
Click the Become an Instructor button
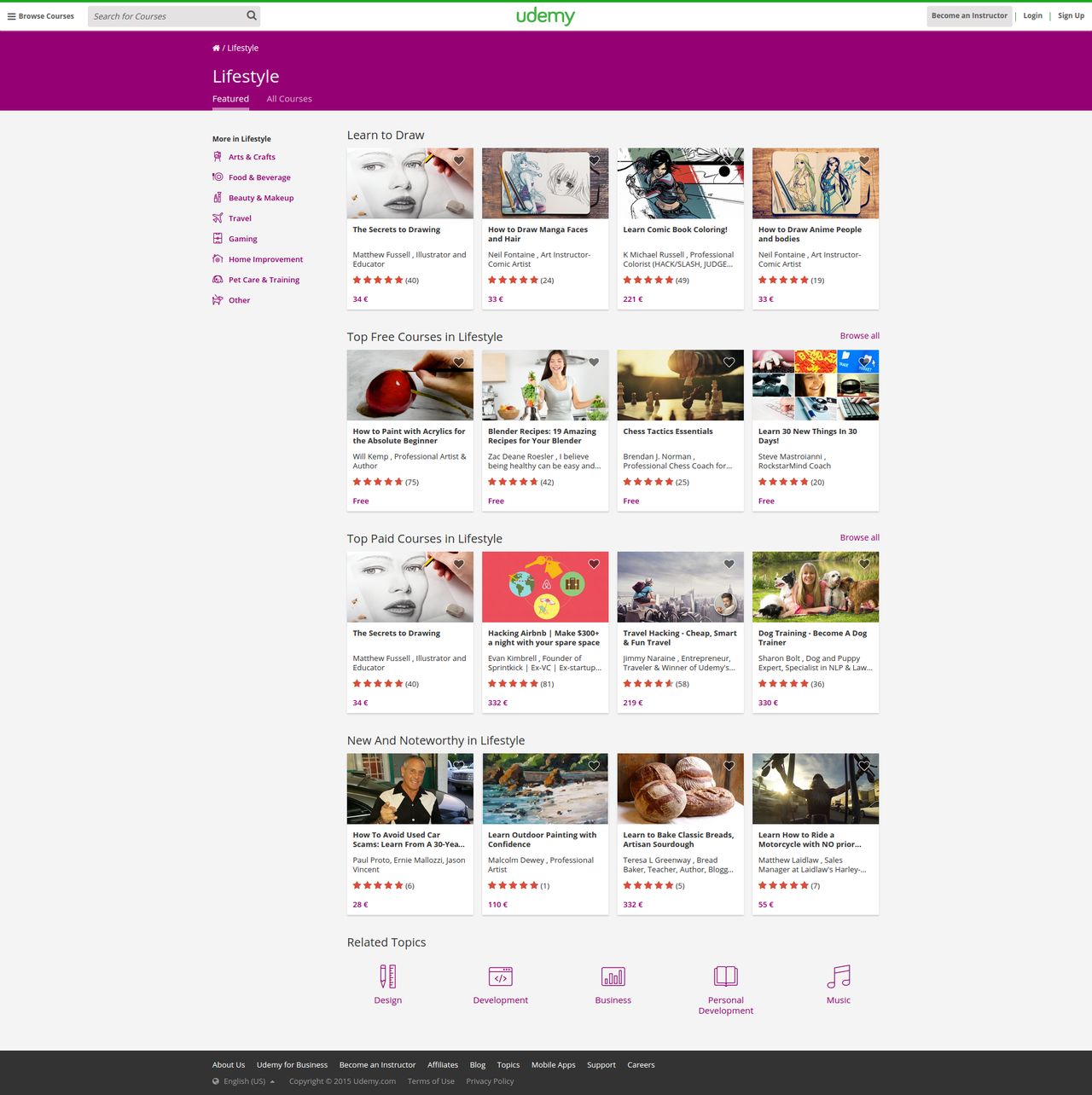tap(969, 15)
